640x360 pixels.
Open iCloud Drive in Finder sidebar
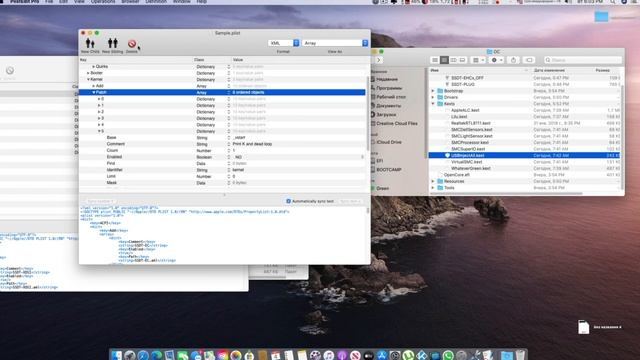tap(389, 142)
